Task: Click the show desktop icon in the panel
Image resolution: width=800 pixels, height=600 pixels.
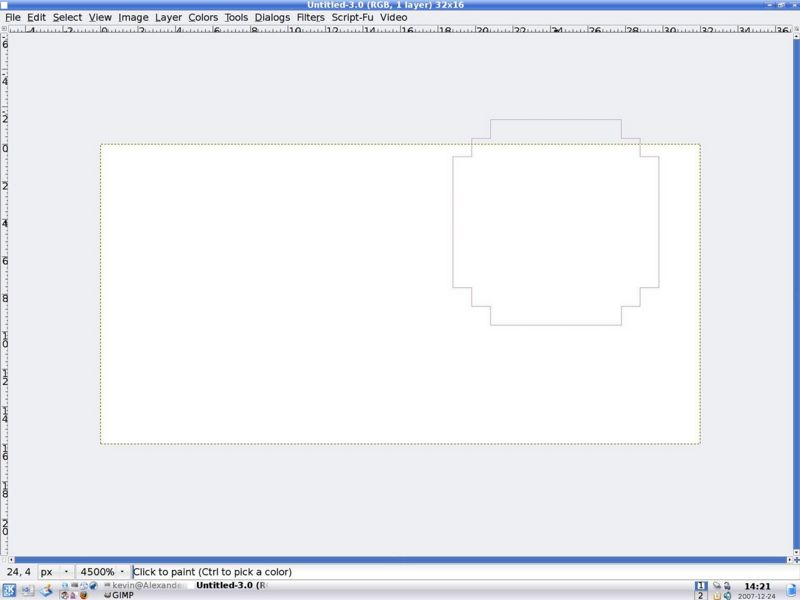Action: [26, 590]
